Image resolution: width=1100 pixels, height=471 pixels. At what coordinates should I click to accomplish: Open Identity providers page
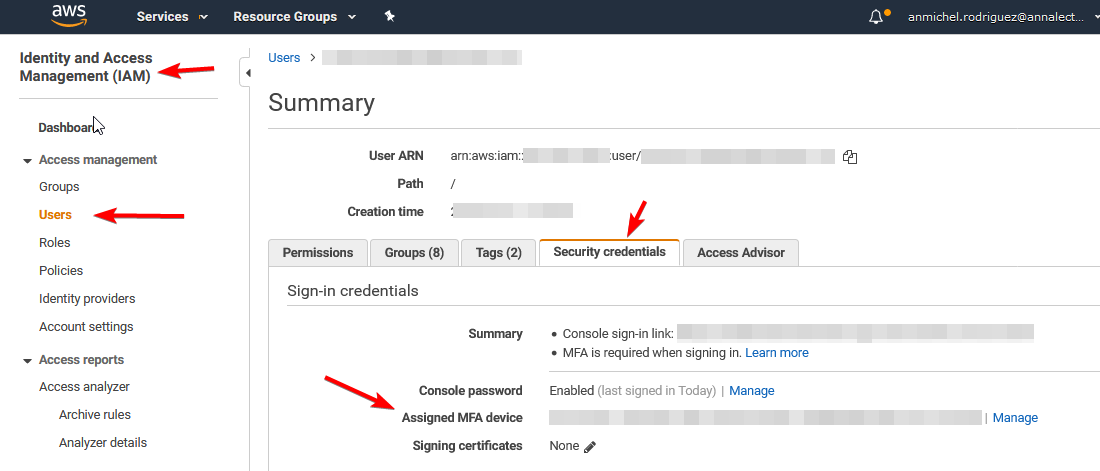pyautogui.click(x=87, y=299)
